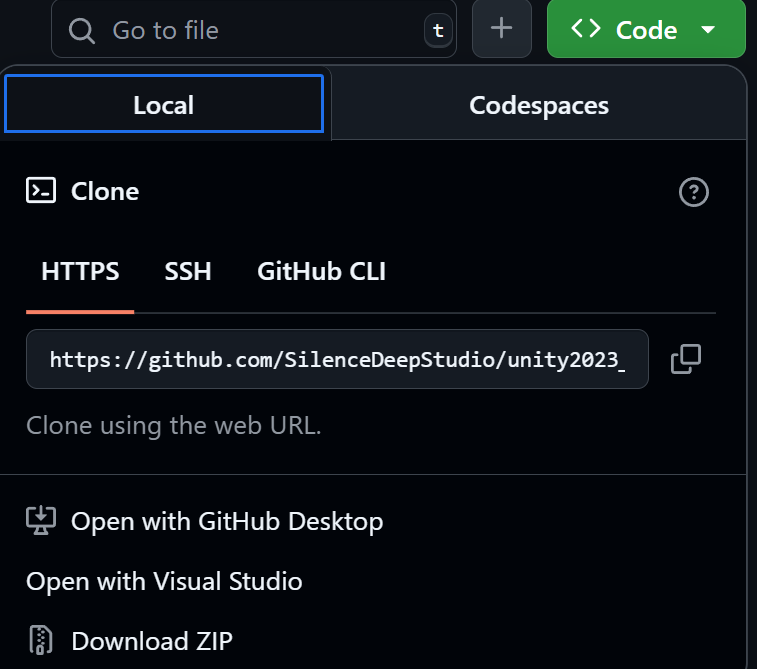Select the Local tab

point(164,103)
